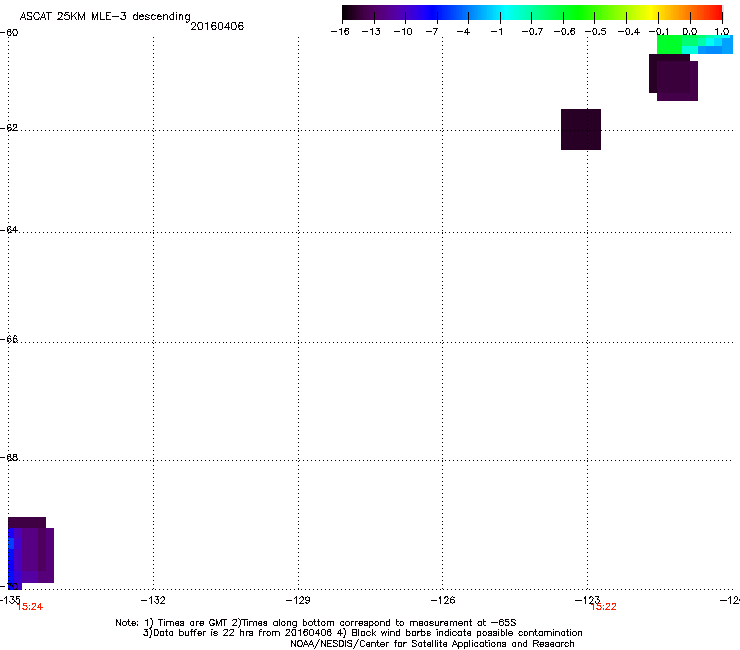Click the red end of color bar
This screenshot has width=740, height=650.
click(715, 13)
